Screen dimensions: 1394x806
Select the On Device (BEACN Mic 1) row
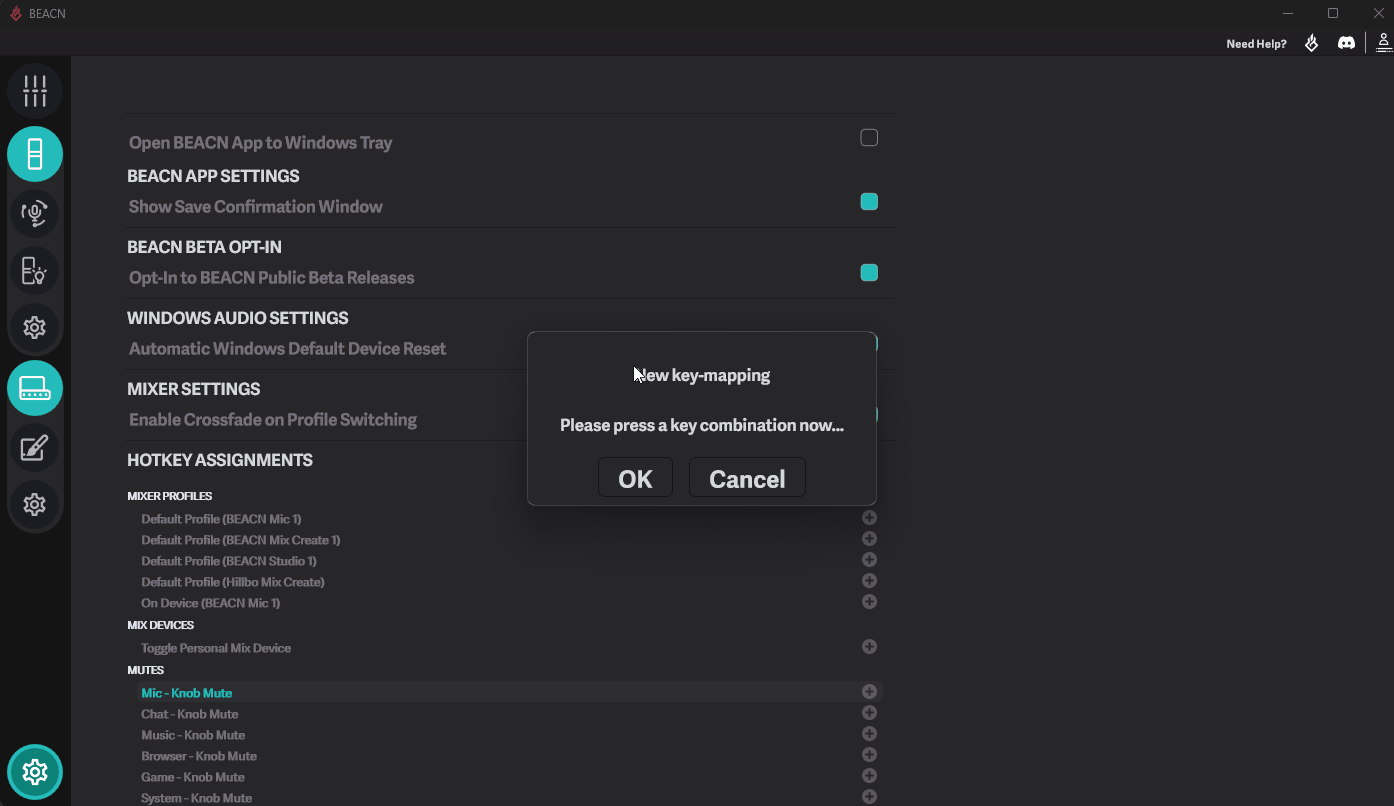510,603
